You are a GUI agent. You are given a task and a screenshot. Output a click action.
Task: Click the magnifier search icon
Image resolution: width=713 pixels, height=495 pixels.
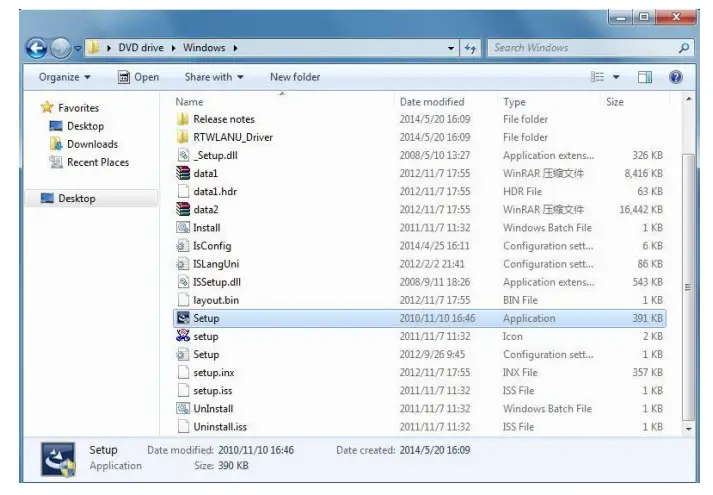[683, 48]
